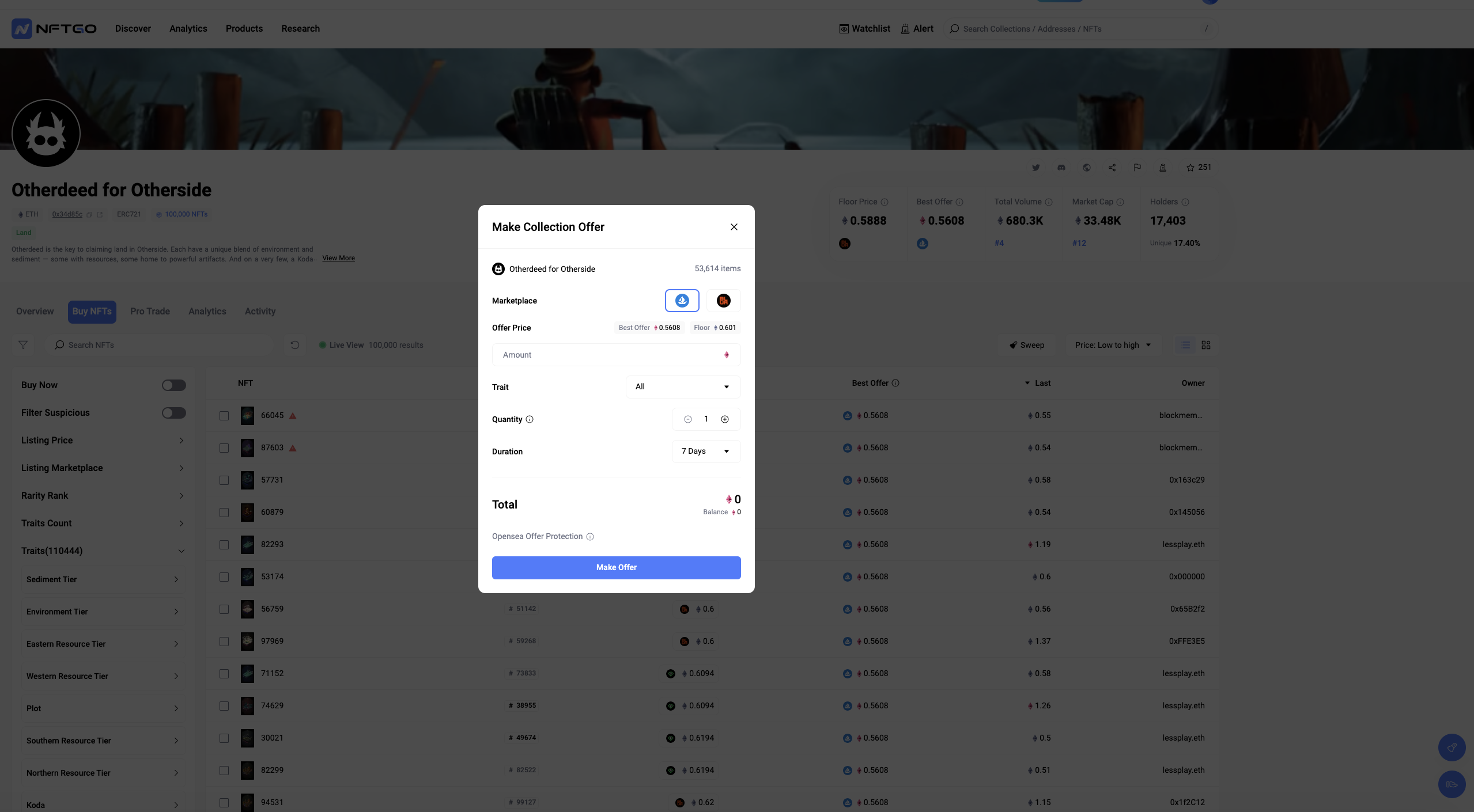Click the Make Offer button
Viewport: 1474px width, 812px height.
[616, 568]
